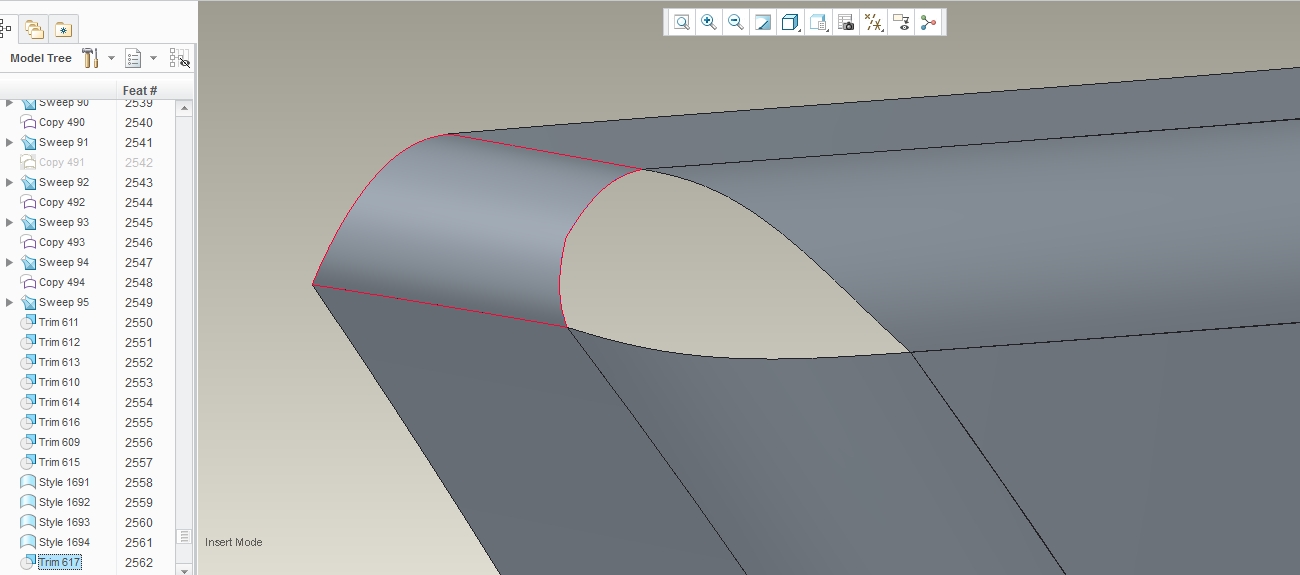Open the Datum Display Filters dropdown
Screen dimensions: 1300x575
(874, 22)
